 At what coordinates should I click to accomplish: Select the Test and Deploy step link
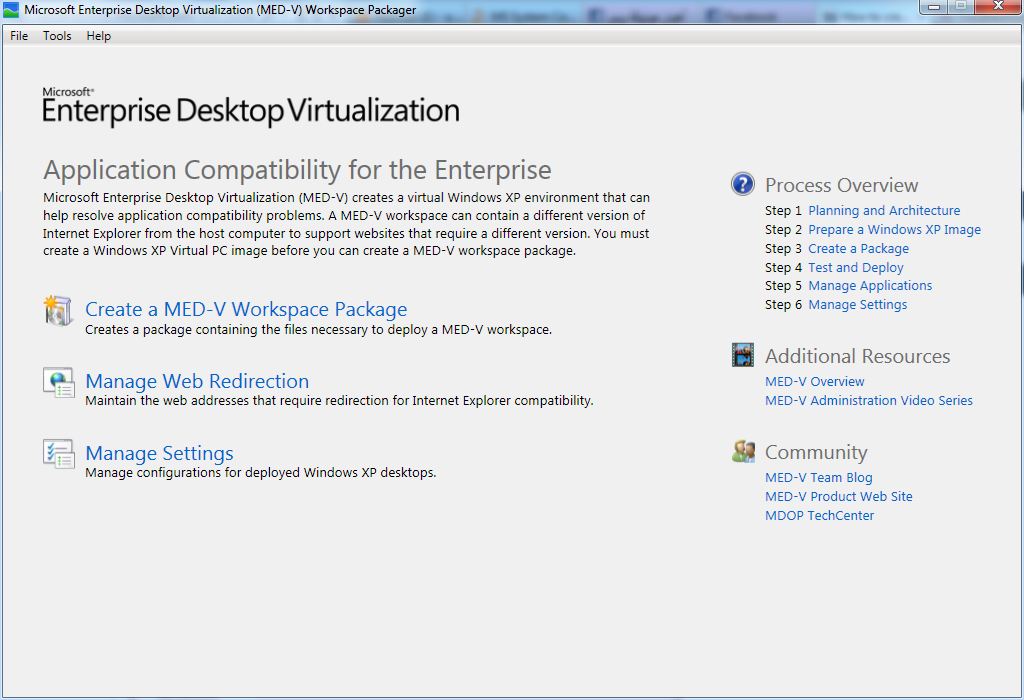click(855, 268)
